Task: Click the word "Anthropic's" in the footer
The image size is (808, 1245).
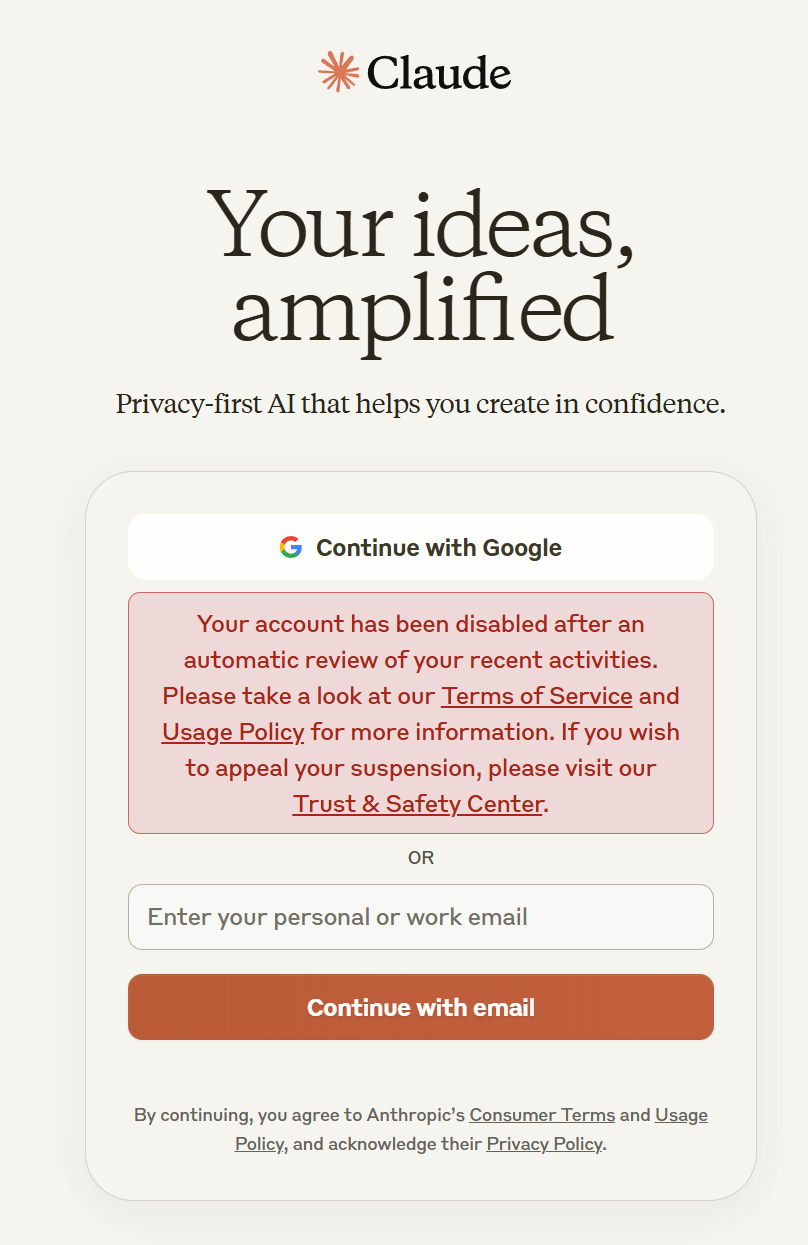Action: pyautogui.click(x=416, y=1115)
